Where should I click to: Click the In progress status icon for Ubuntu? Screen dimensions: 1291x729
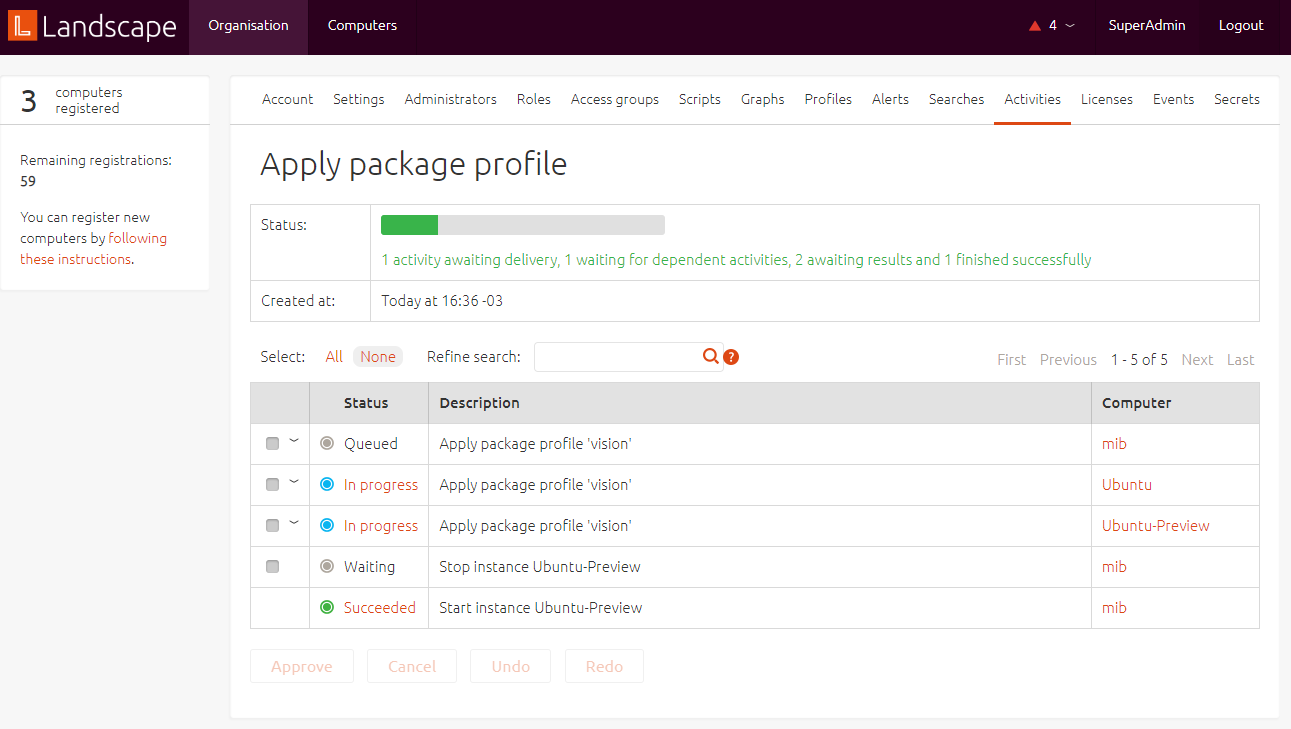click(x=326, y=484)
